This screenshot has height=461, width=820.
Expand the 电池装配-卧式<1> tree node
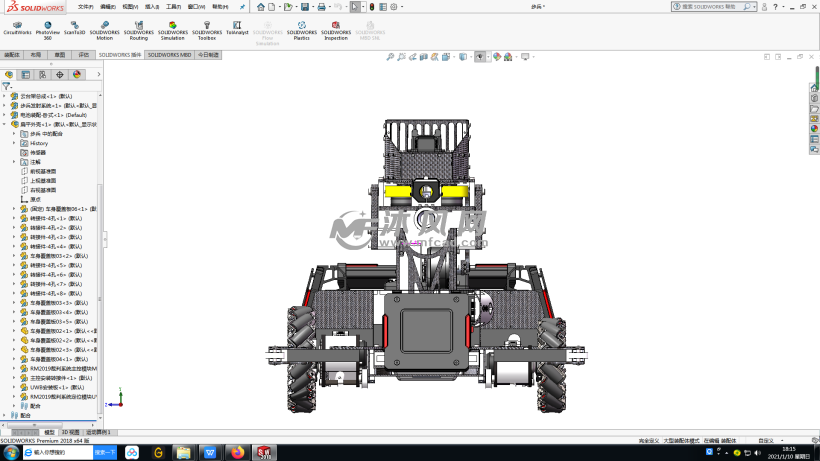[6, 115]
